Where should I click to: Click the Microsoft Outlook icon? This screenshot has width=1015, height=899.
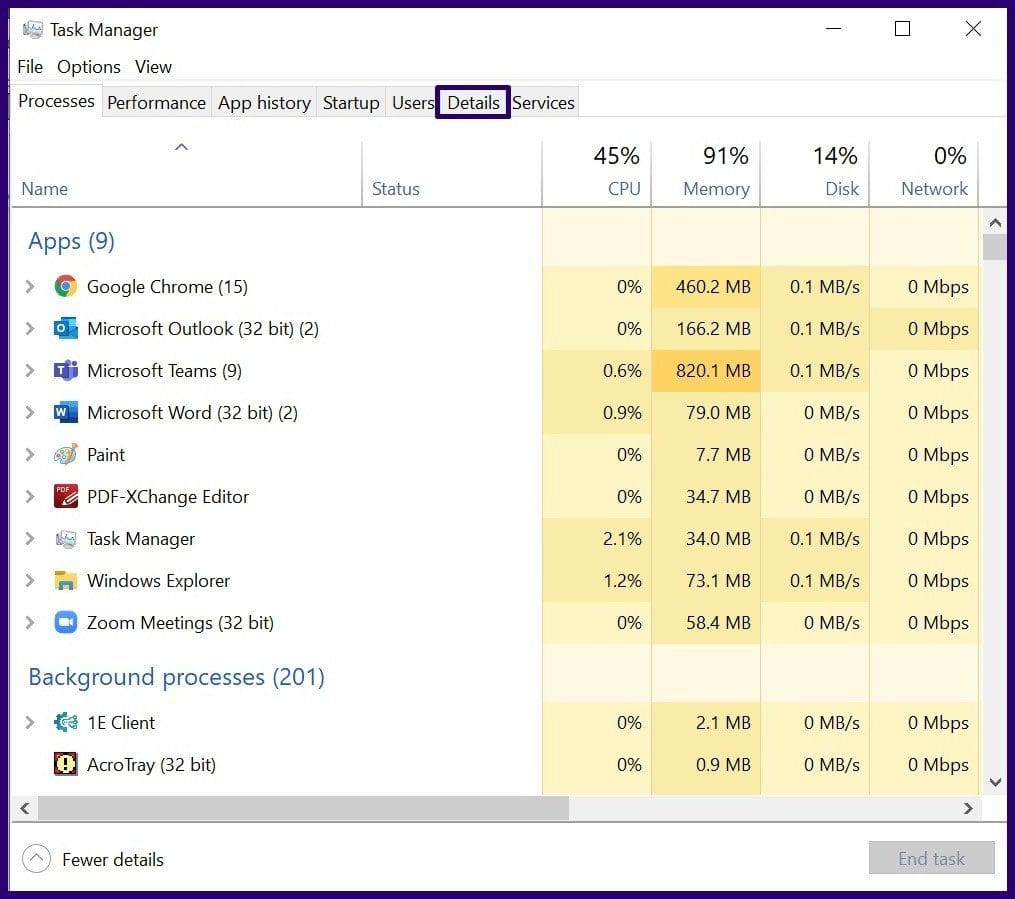(65, 328)
